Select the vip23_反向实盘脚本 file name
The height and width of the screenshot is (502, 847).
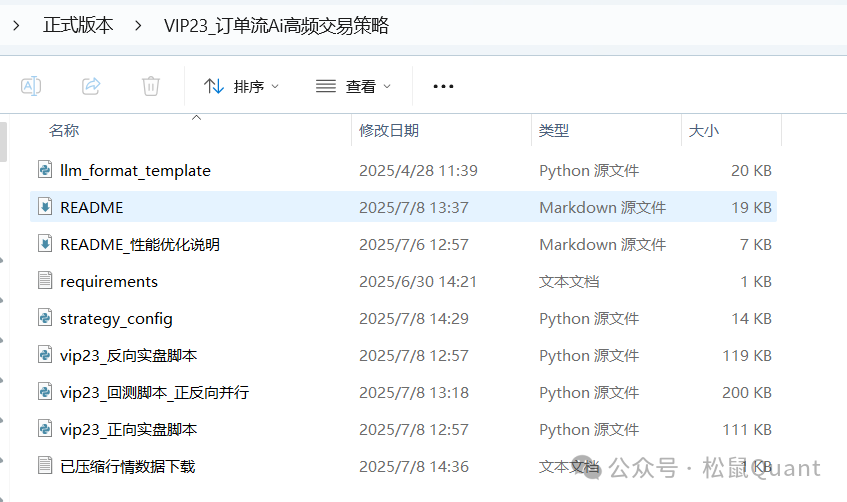(x=129, y=356)
